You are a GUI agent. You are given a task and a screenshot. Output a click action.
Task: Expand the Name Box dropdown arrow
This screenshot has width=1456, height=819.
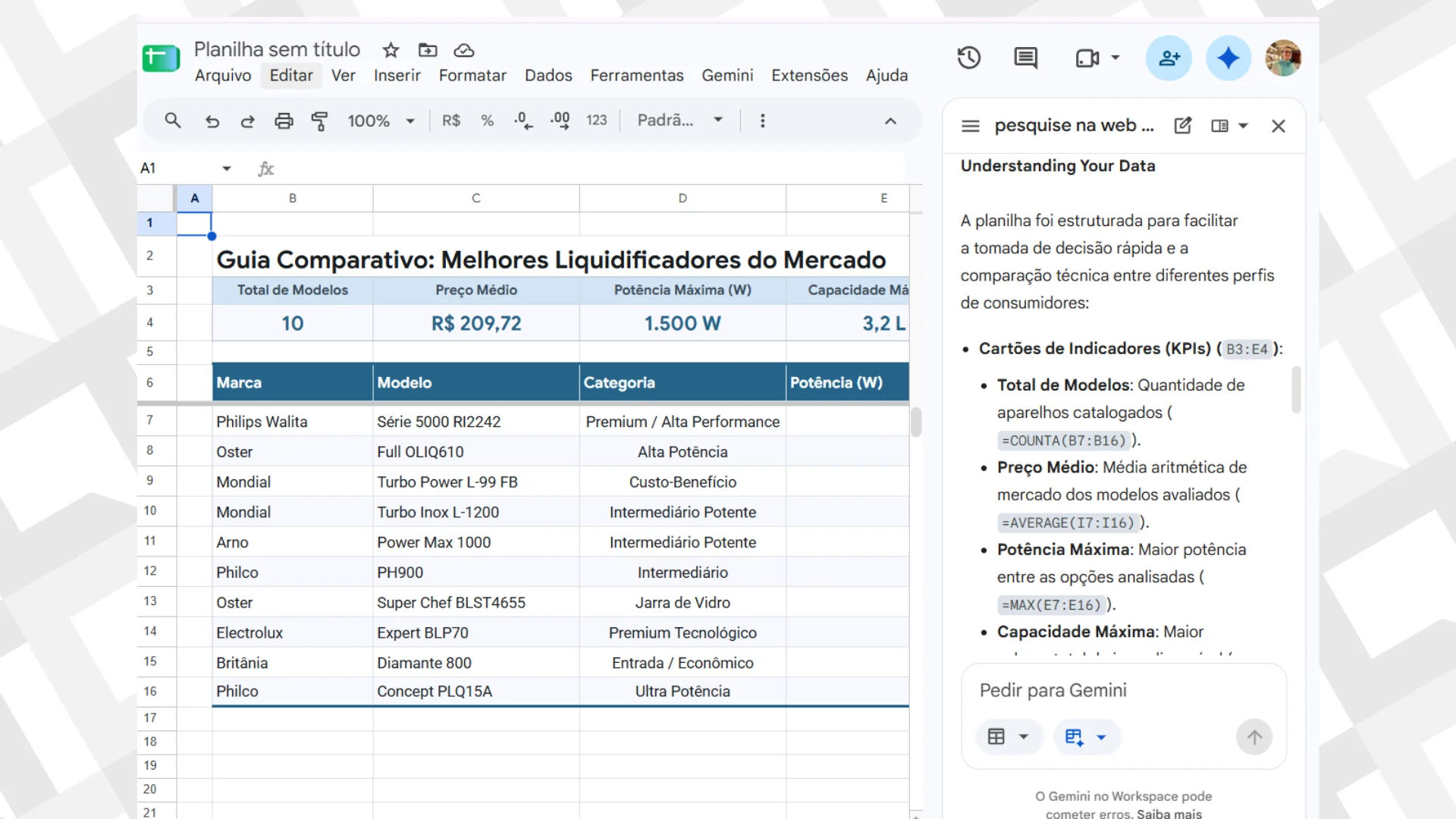227,168
